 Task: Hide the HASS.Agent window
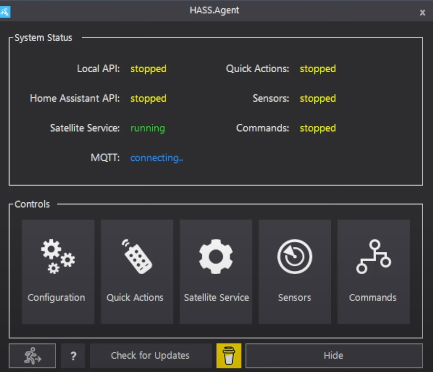click(334, 356)
